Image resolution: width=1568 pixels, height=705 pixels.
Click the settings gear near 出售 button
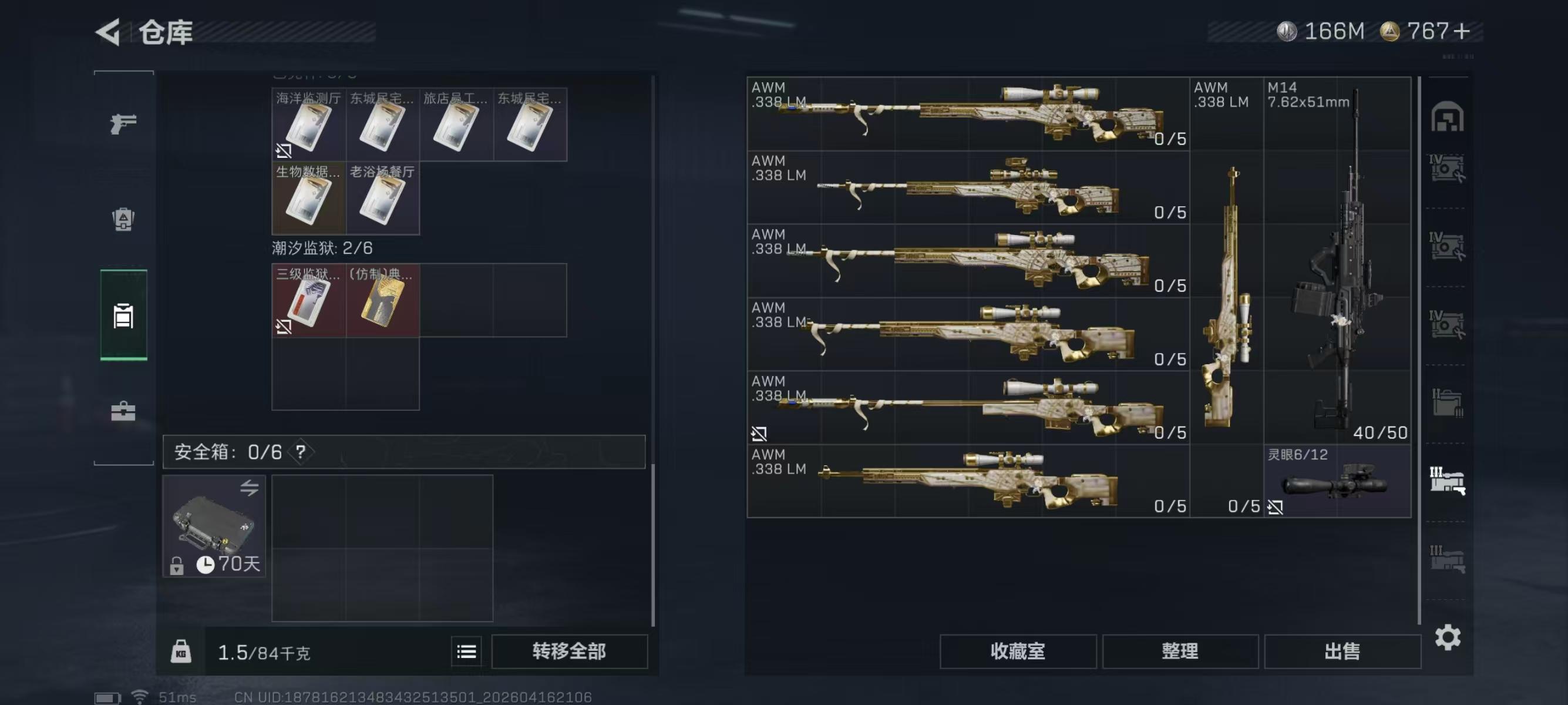click(x=1448, y=637)
